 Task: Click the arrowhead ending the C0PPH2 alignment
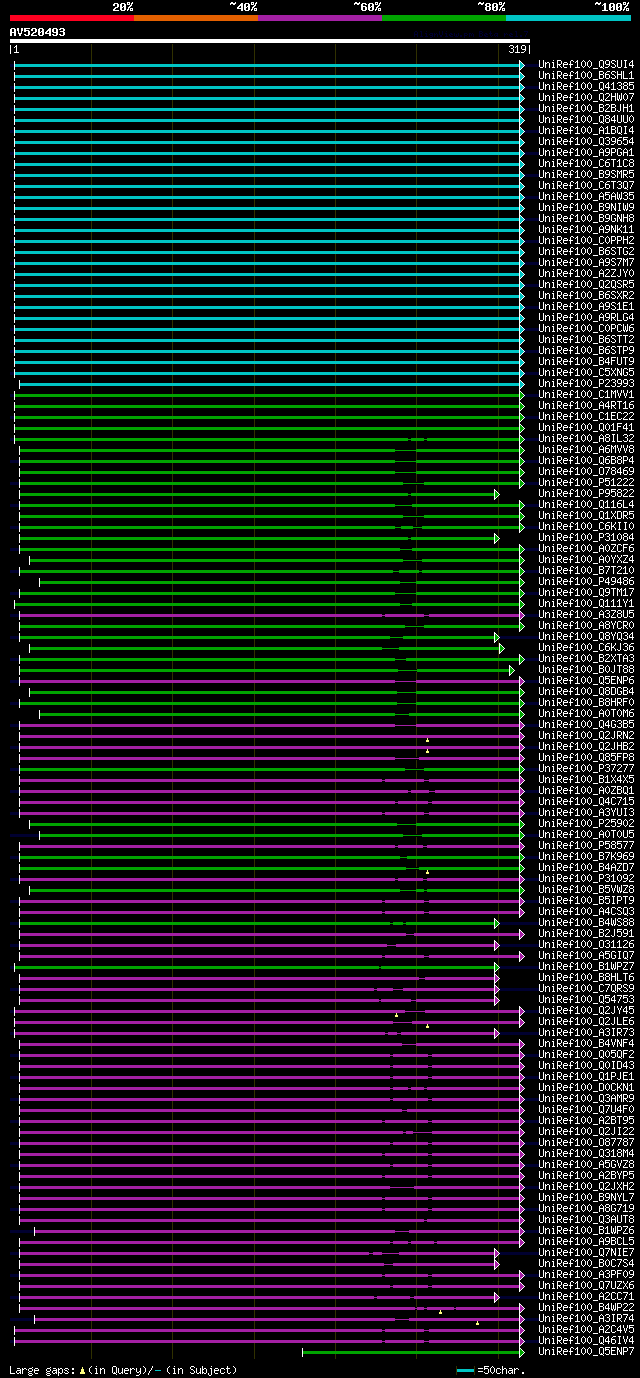(x=522, y=241)
